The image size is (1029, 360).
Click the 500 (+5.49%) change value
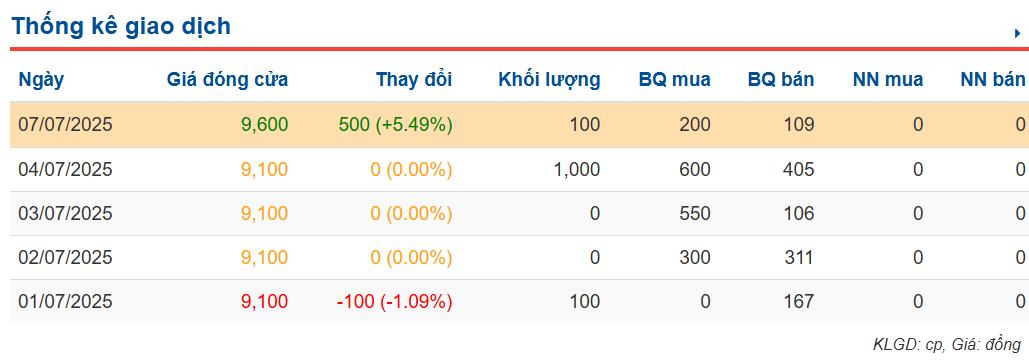[393, 125]
